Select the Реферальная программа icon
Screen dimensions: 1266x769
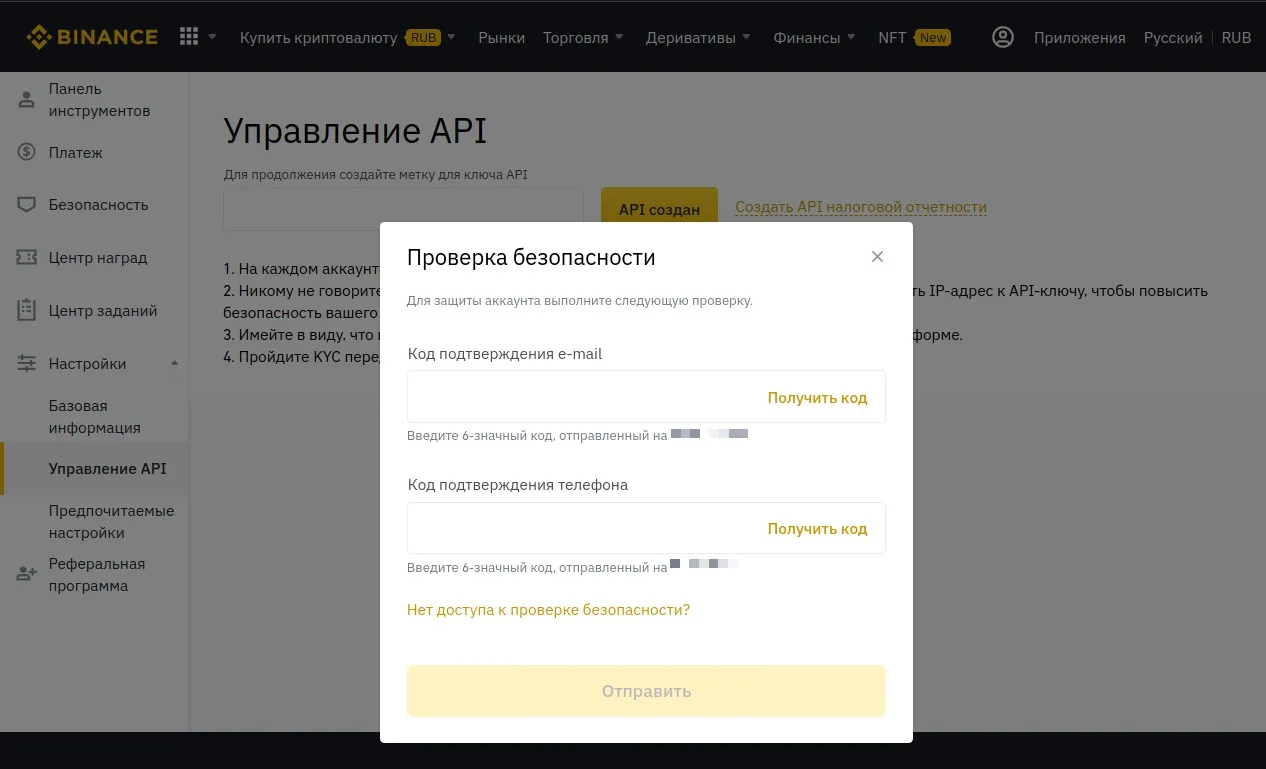pos(25,574)
